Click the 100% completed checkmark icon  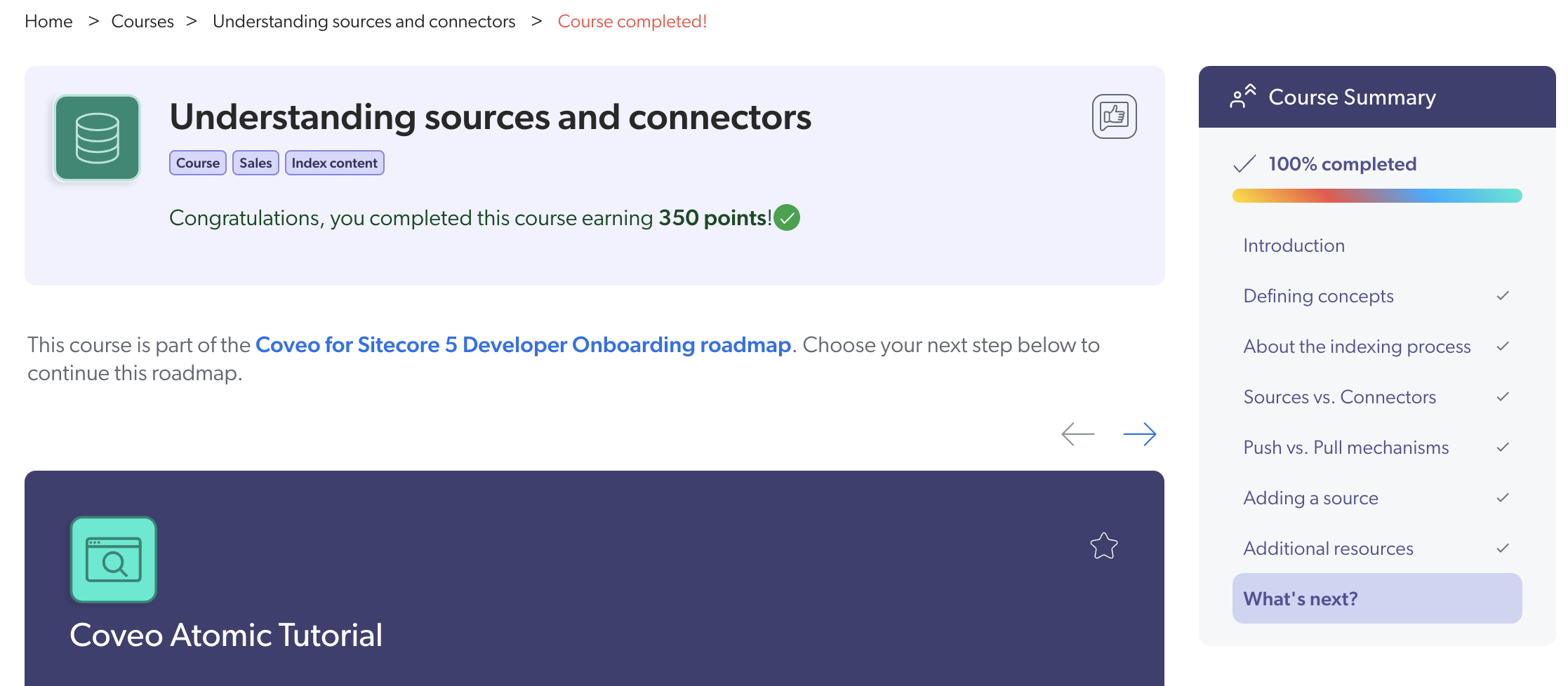1244,164
